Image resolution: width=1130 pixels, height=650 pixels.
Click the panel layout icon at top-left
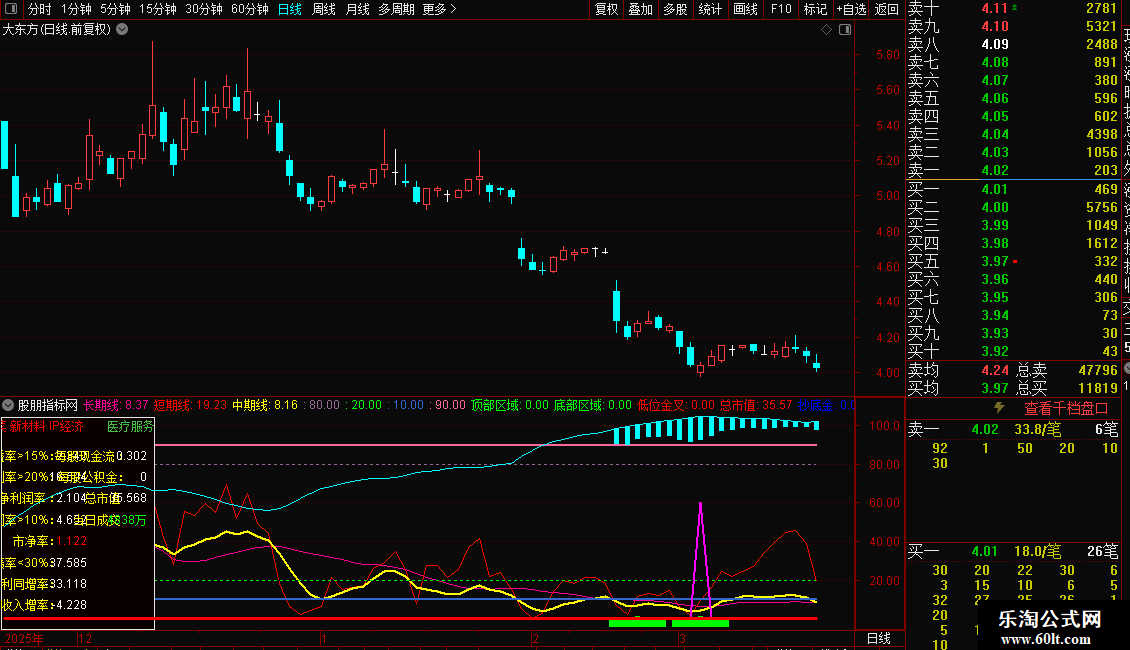coord(12,9)
